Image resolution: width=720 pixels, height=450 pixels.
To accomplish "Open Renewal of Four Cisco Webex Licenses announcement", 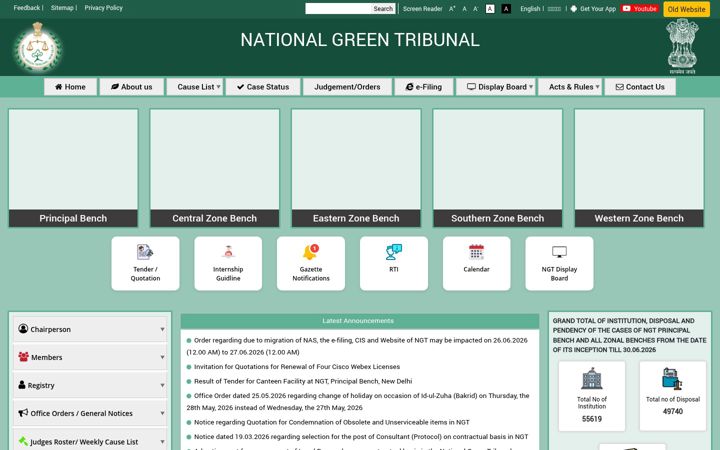I will coord(297,366).
